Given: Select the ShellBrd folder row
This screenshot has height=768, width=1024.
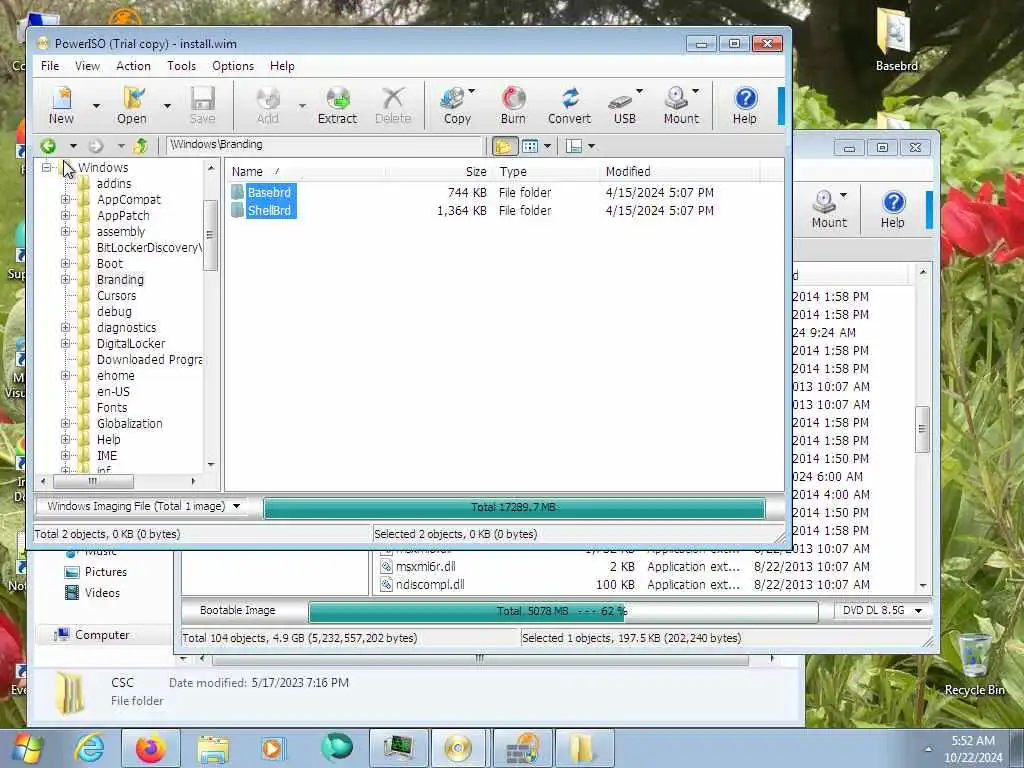Looking at the screenshot, I should coord(473,210).
